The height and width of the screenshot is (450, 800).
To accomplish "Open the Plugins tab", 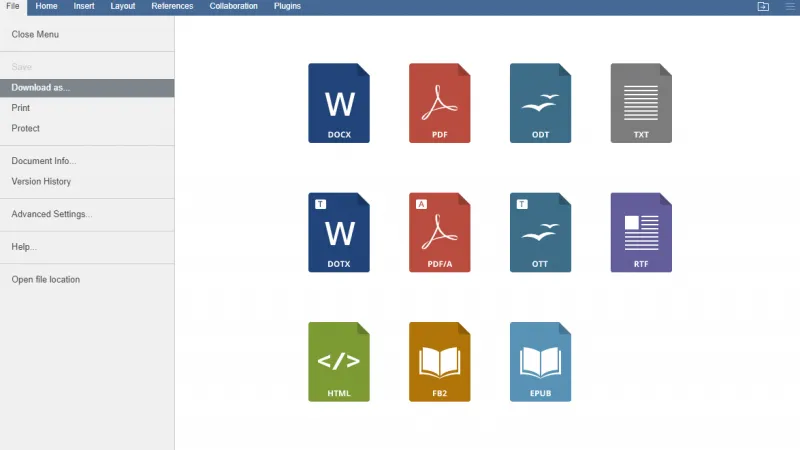I will 287,6.
